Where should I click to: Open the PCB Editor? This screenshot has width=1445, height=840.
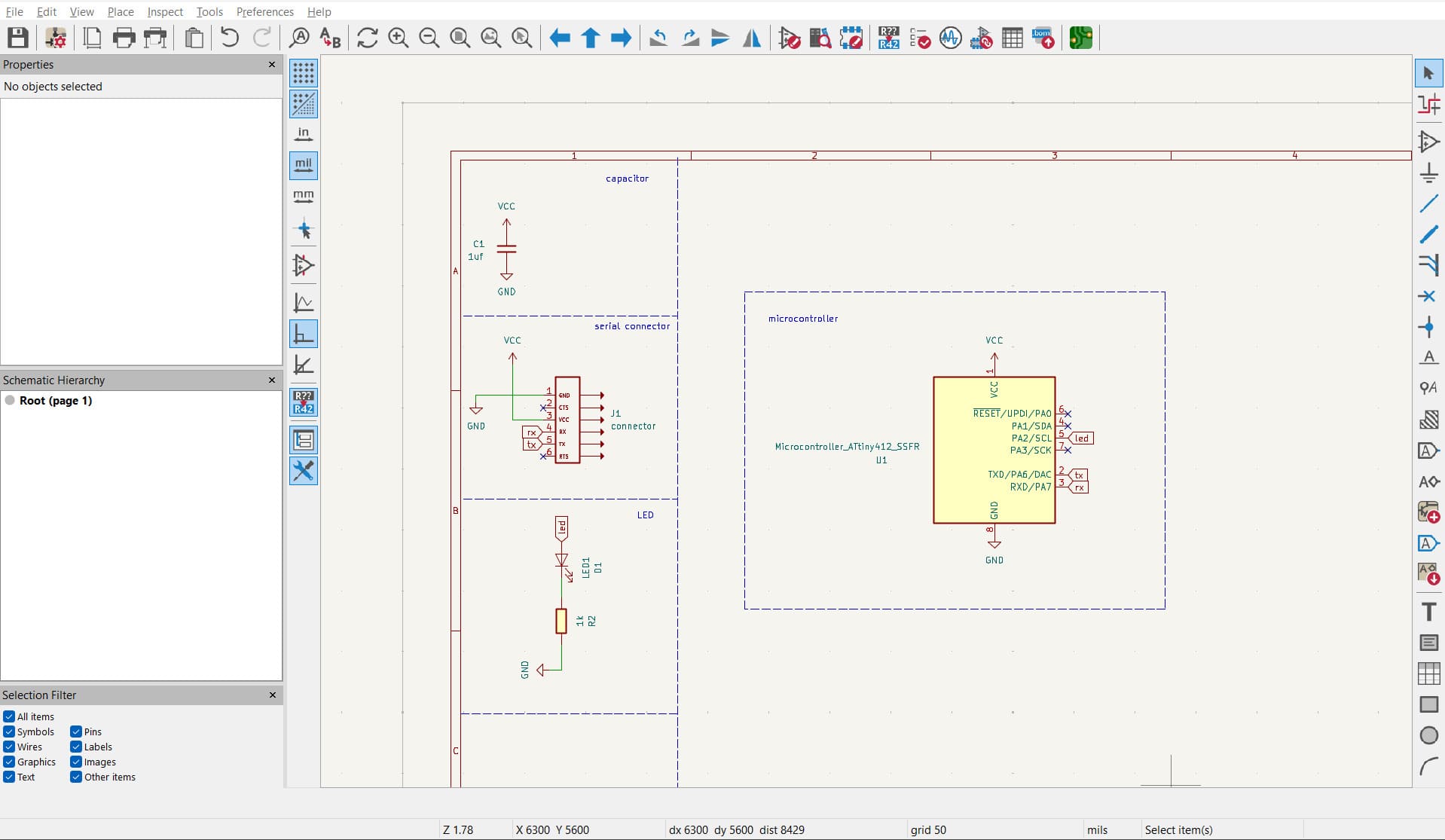[x=1080, y=38]
